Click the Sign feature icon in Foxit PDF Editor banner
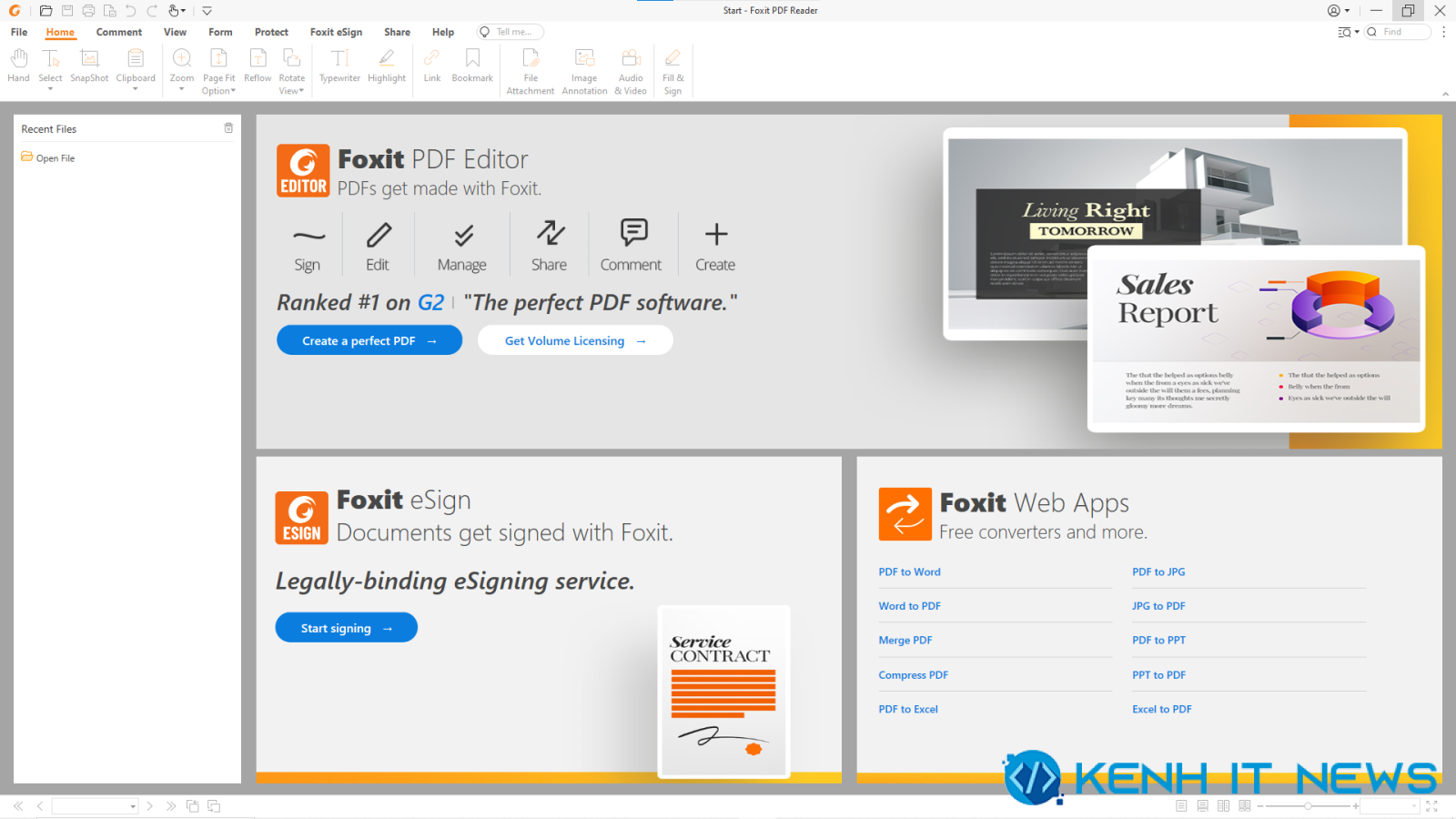This screenshot has width=1456, height=819. click(308, 235)
